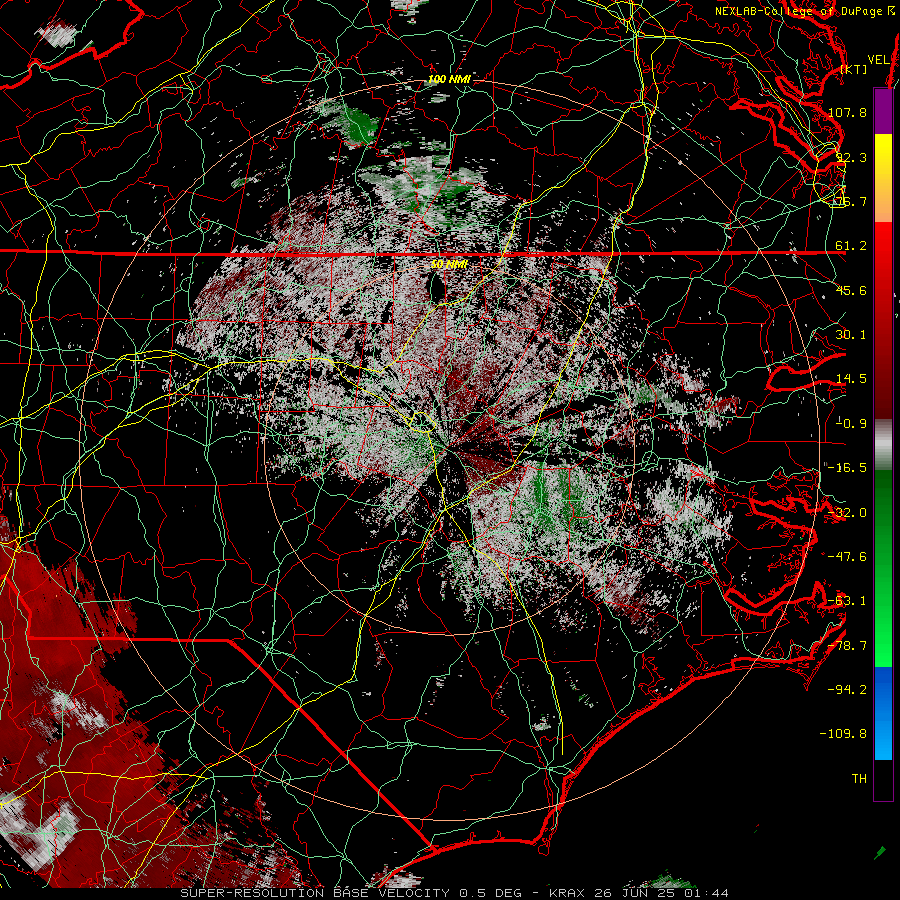The width and height of the screenshot is (900, 900).
Task: Click the -63.1 legend value
Action: (x=847, y=600)
